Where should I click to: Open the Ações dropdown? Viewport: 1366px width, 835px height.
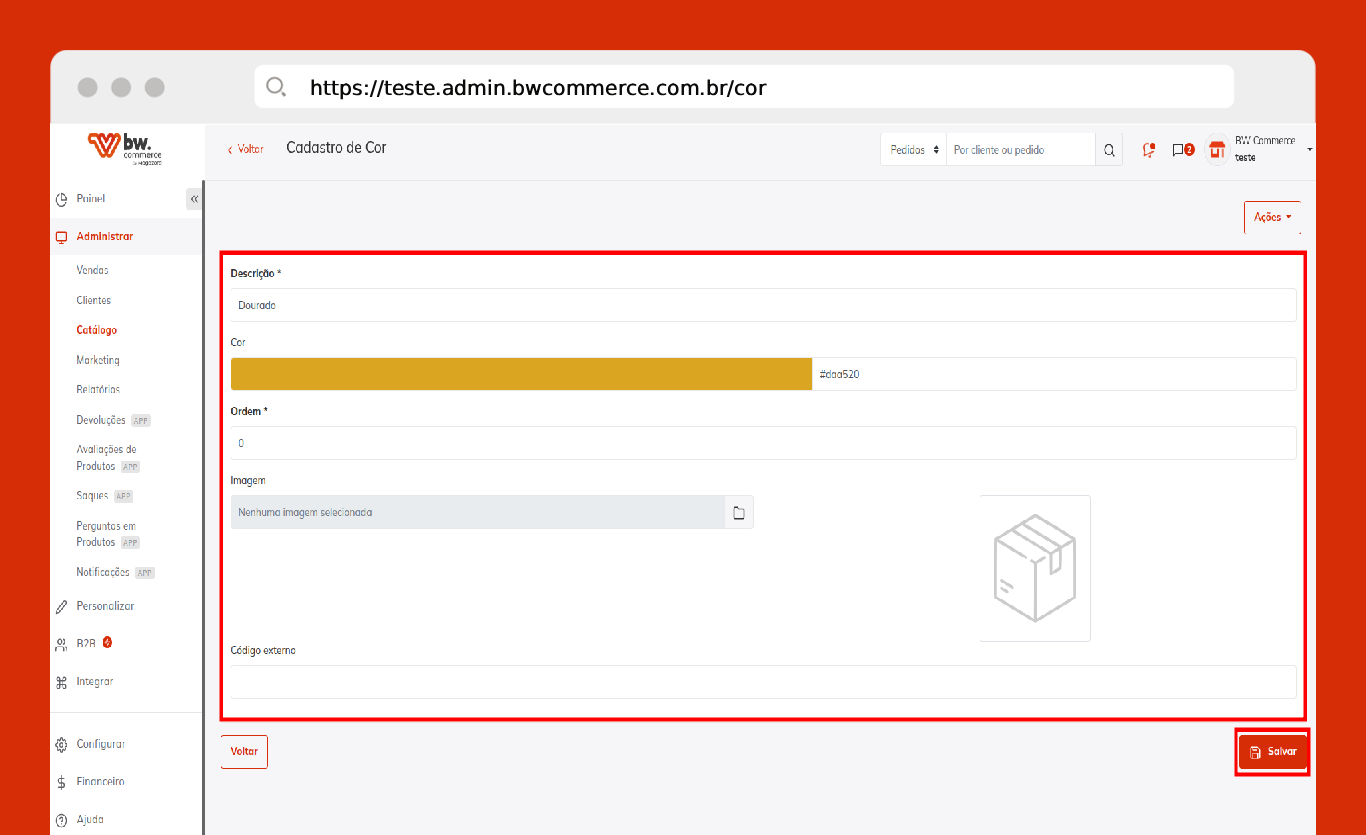(1272, 217)
